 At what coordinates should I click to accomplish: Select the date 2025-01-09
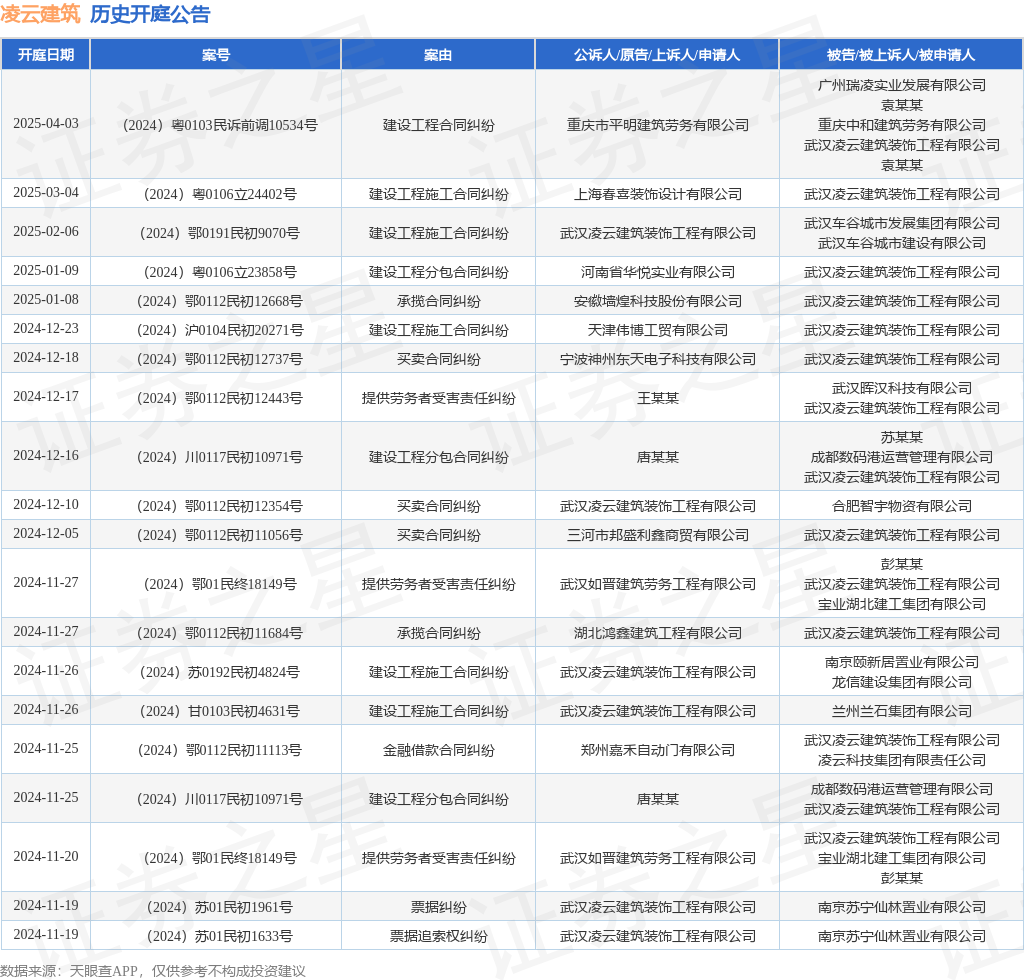point(46,271)
